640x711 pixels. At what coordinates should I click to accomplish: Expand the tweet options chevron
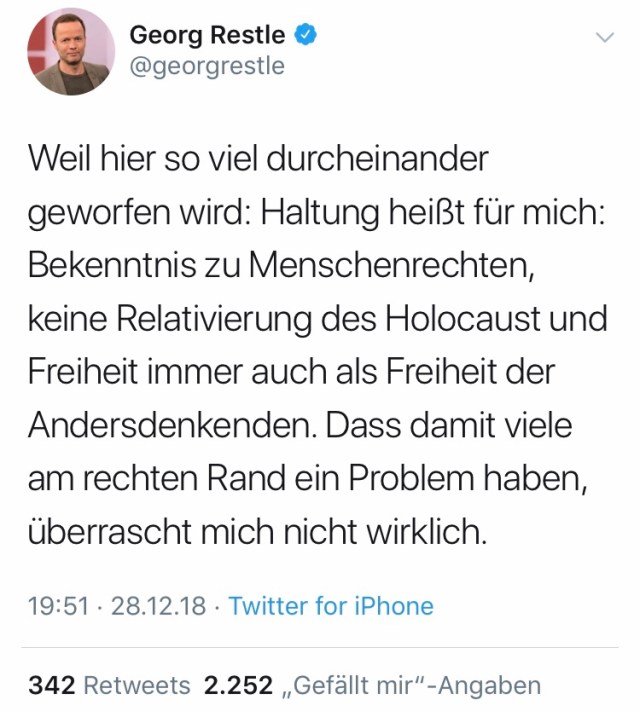(x=604, y=38)
